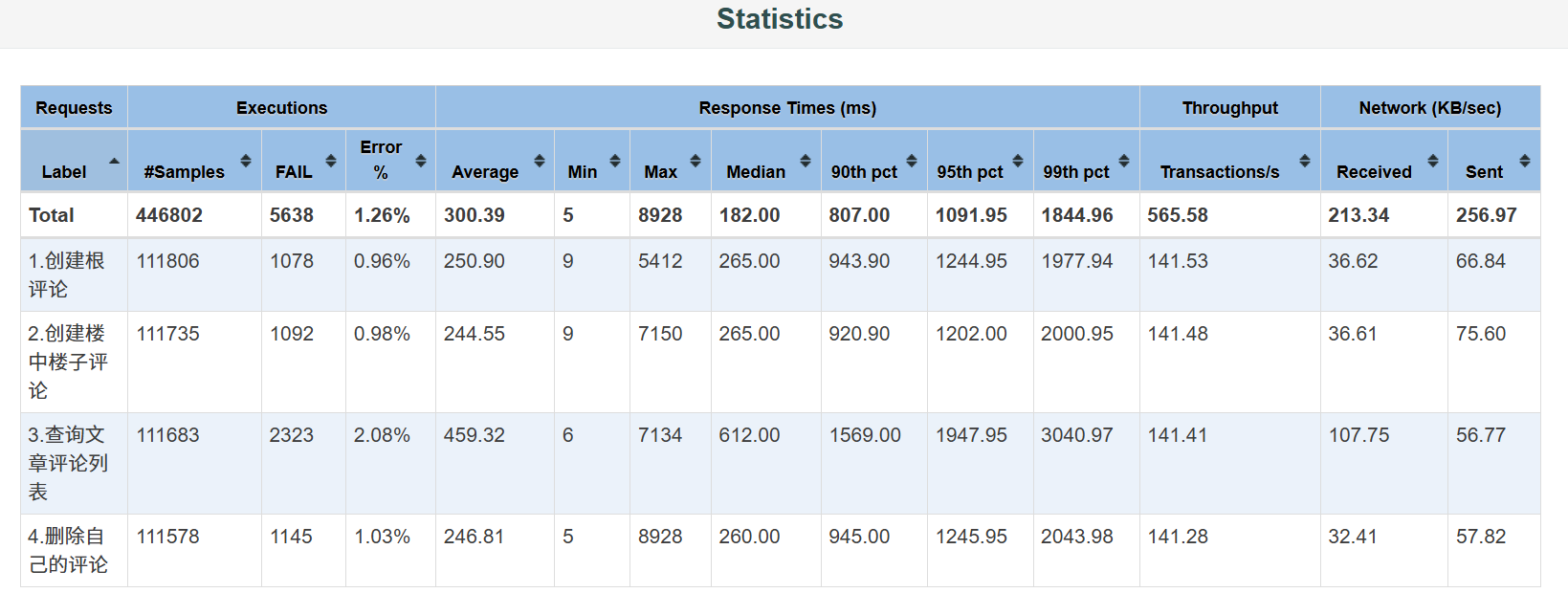Click sort arrows beside Average header
Image resolution: width=1568 pixels, height=615 pixels.
pyautogui.click(x=540, y=161)
